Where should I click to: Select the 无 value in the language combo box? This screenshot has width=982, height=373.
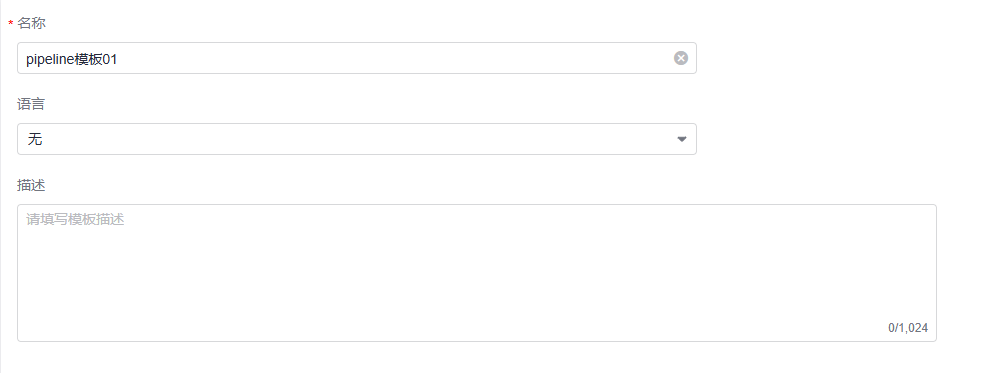point(35,139)
